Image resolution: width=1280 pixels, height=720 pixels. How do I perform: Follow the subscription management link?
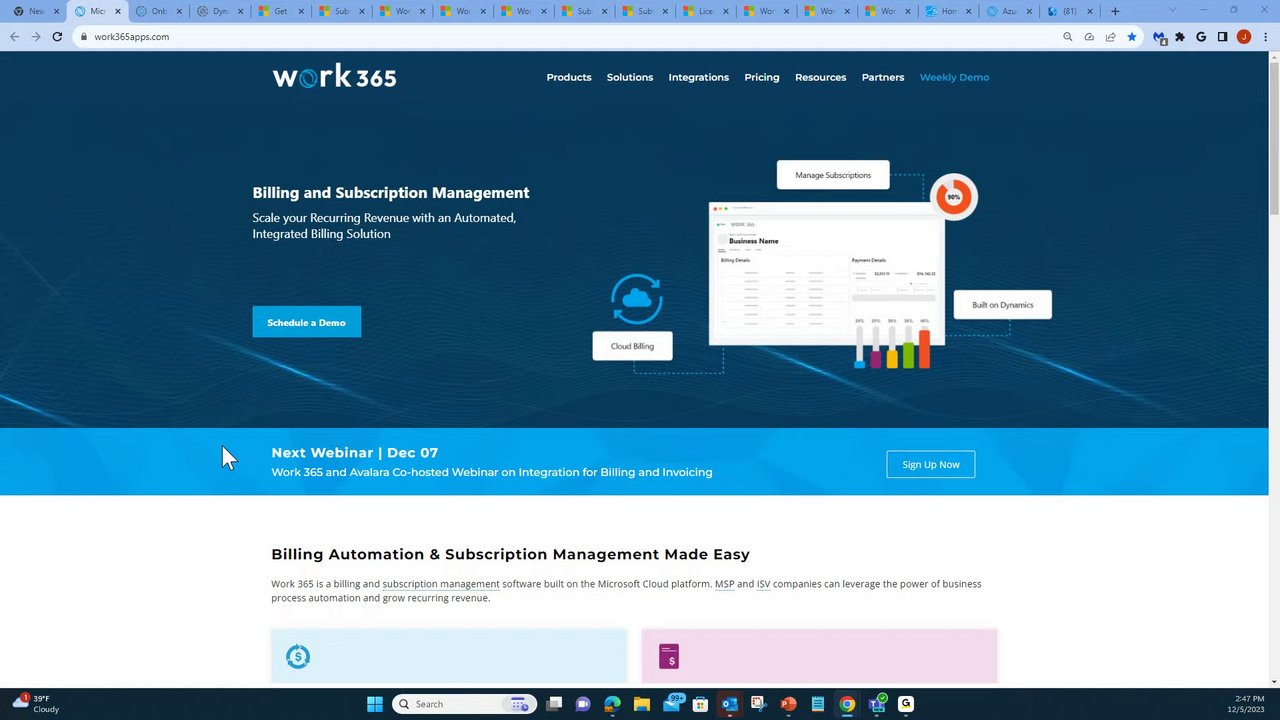coord(441,584)
